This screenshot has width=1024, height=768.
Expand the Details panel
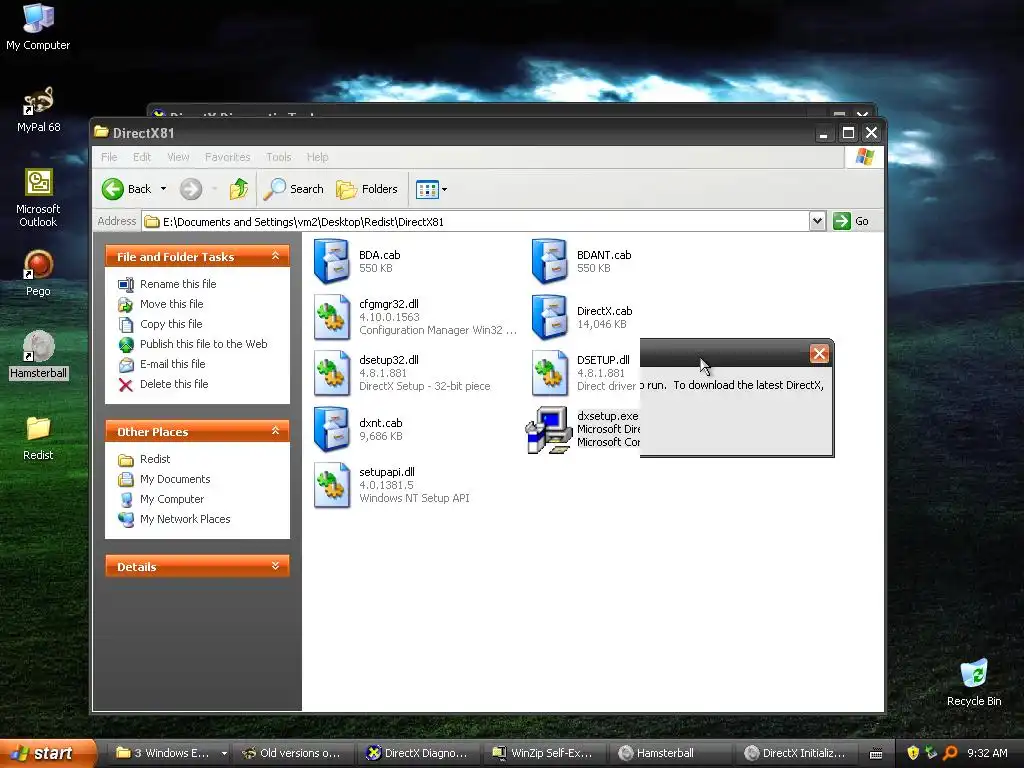click(x=276, y=566)
